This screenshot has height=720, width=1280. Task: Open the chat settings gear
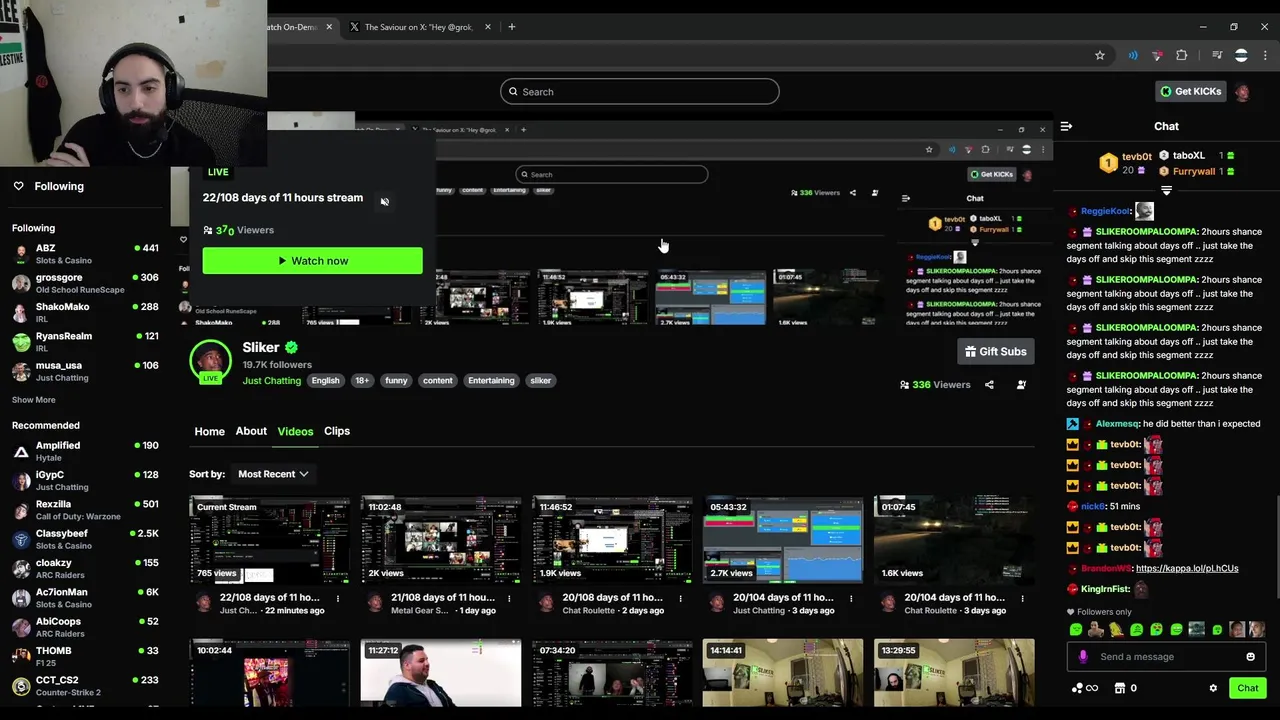point(1213,688)
